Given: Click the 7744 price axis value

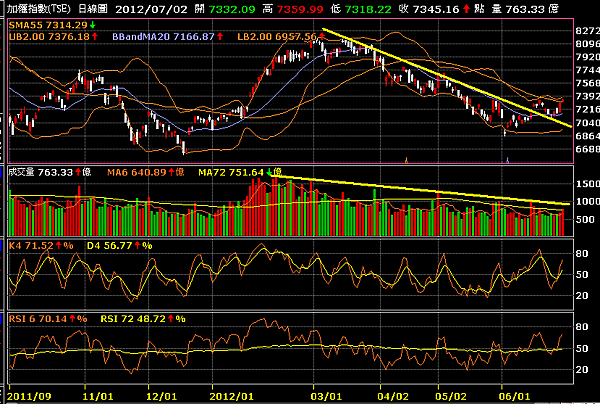Looking at the screenshot, I should [587, 70].
